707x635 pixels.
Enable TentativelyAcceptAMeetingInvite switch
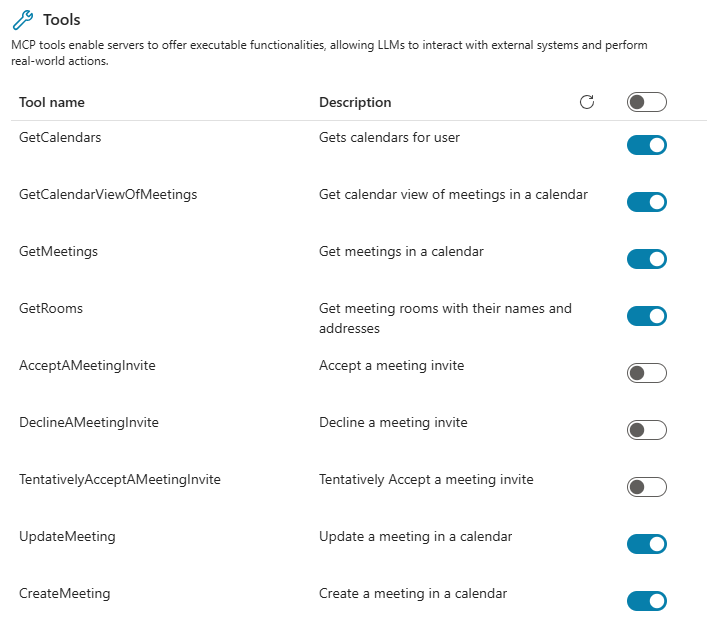pyautogui.click(x=646, y=487)
